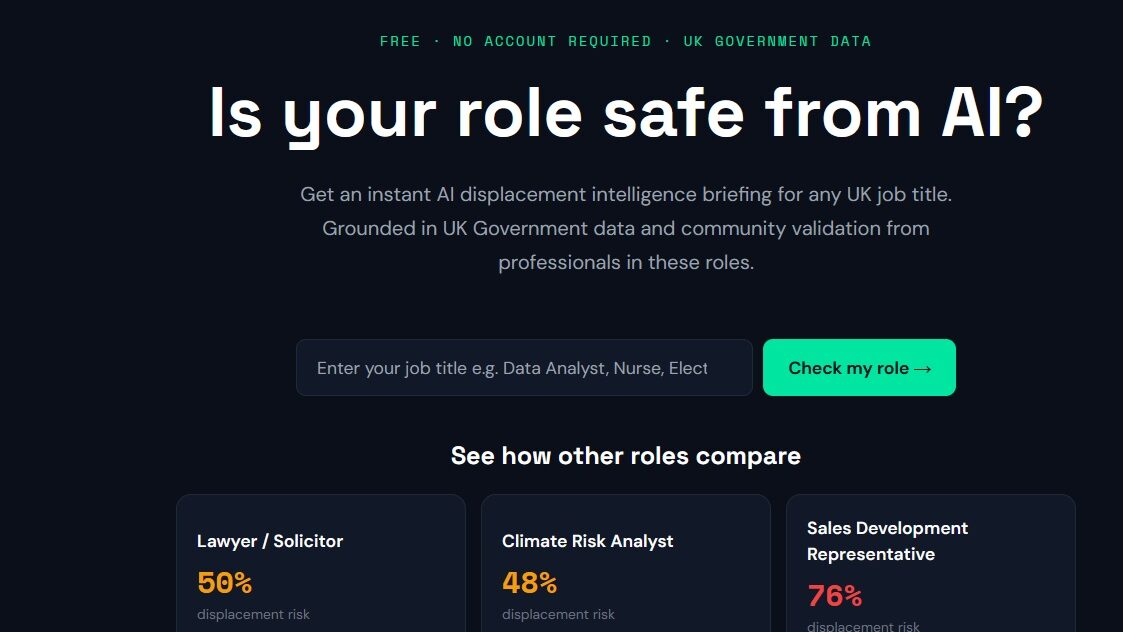
Task: Click the Sales Development Representative card title
Action: [887, 541]
